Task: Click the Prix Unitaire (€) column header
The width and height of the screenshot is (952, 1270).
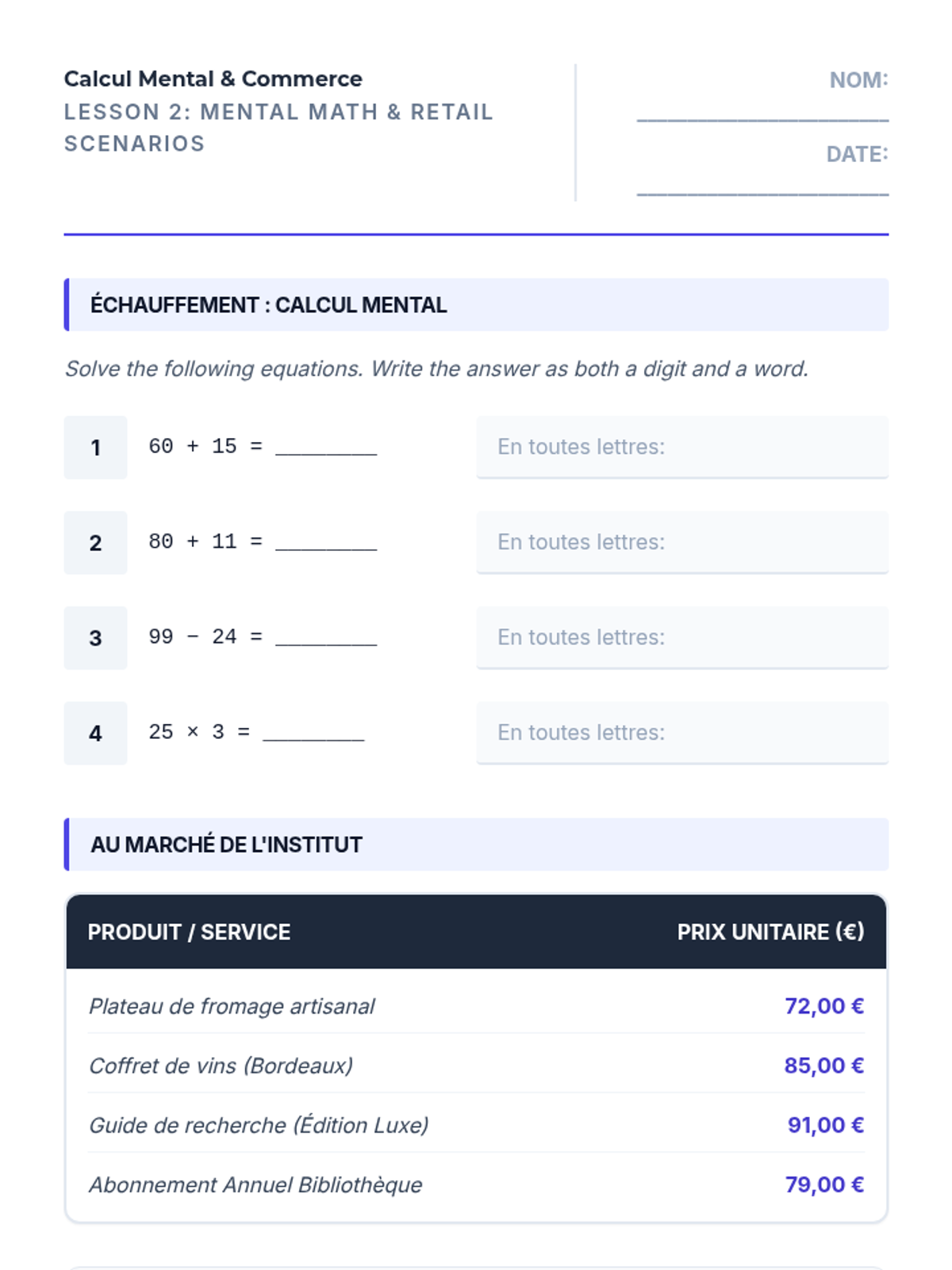Action: [770, 932]
